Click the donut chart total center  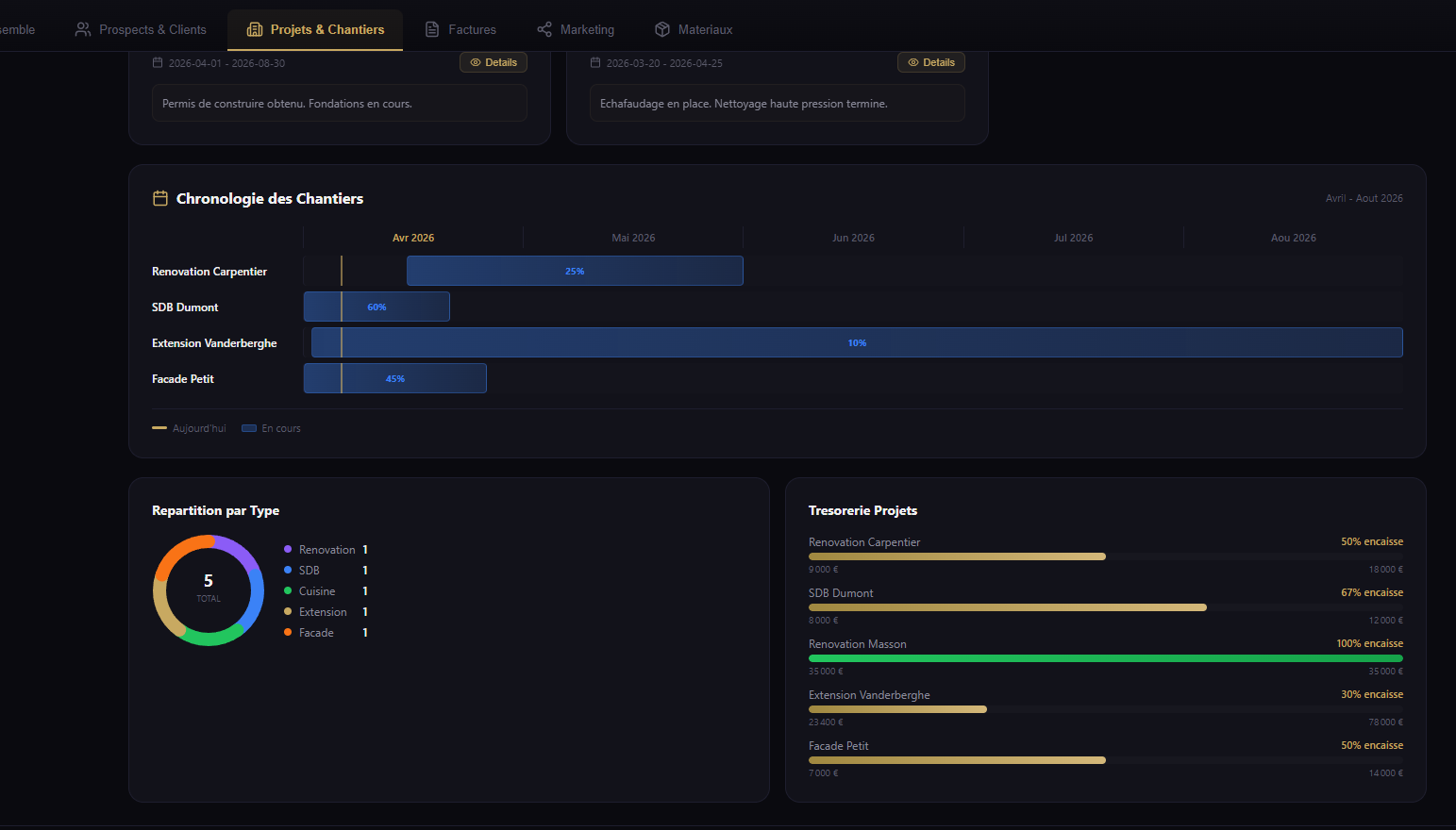tap(209, 588)
